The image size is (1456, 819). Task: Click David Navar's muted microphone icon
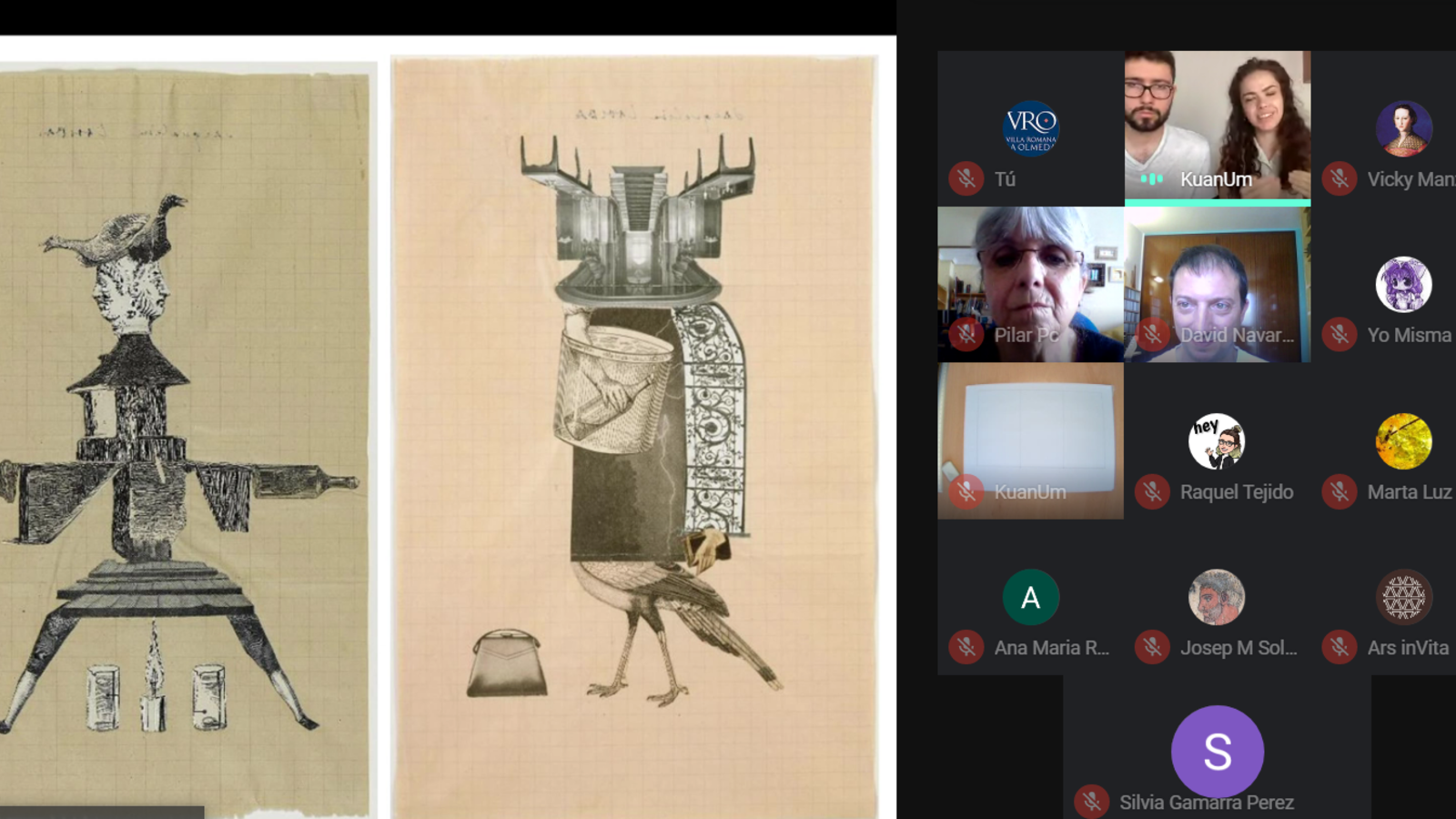pos(1152,335)
